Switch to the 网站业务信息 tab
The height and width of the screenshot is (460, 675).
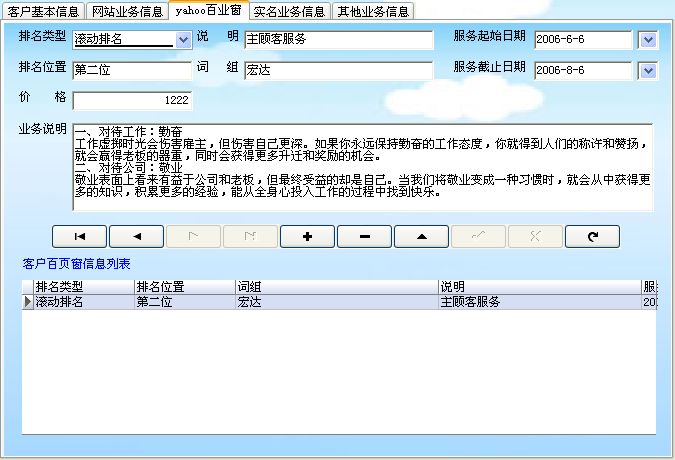pyautogui.click(x=127, y=12)
